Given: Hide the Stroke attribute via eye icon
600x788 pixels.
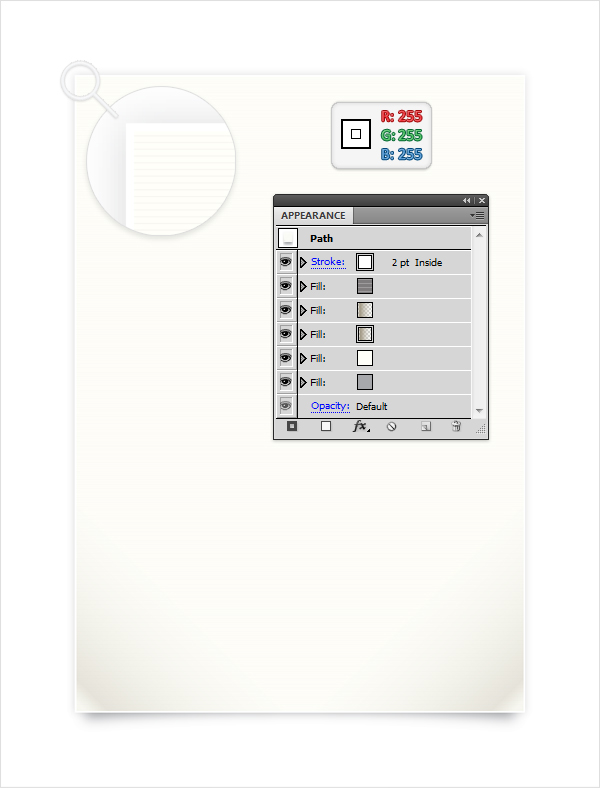Looking at the screenshot, I should pos(285,262).
